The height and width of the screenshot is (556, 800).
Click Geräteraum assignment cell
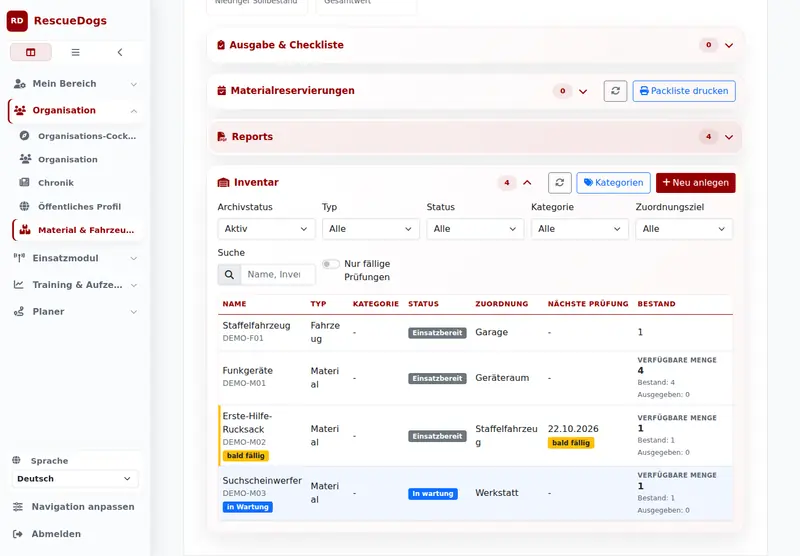pyautogui.click(x=502, y=377)
